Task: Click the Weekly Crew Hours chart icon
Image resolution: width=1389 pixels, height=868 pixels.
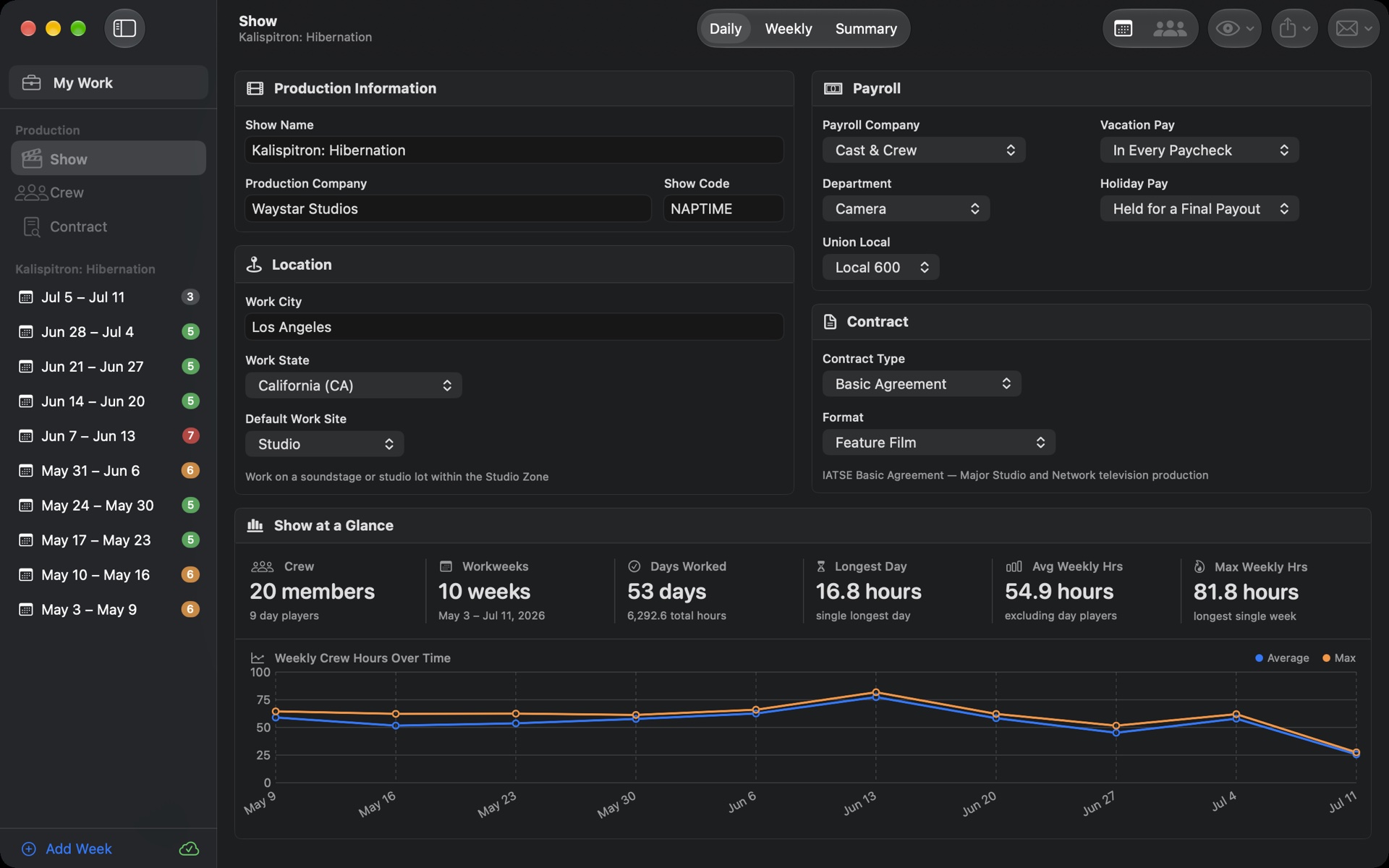Action: pyautogui.click(x=258, y=658)
